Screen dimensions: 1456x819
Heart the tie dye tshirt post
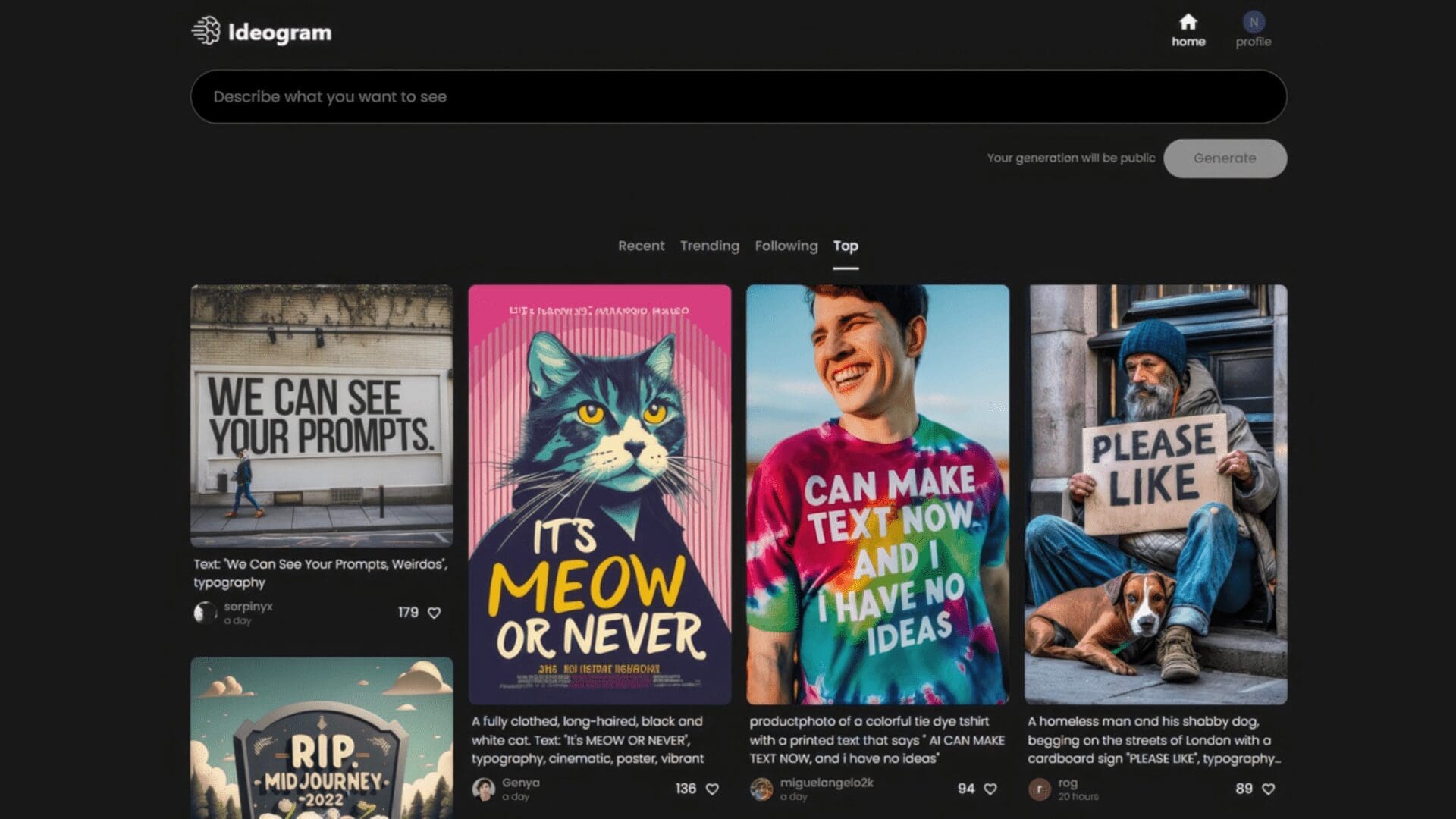(x=990, y=789)
